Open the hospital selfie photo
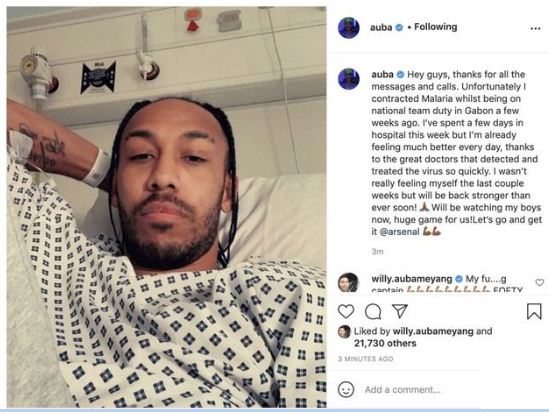 [167, 207]
